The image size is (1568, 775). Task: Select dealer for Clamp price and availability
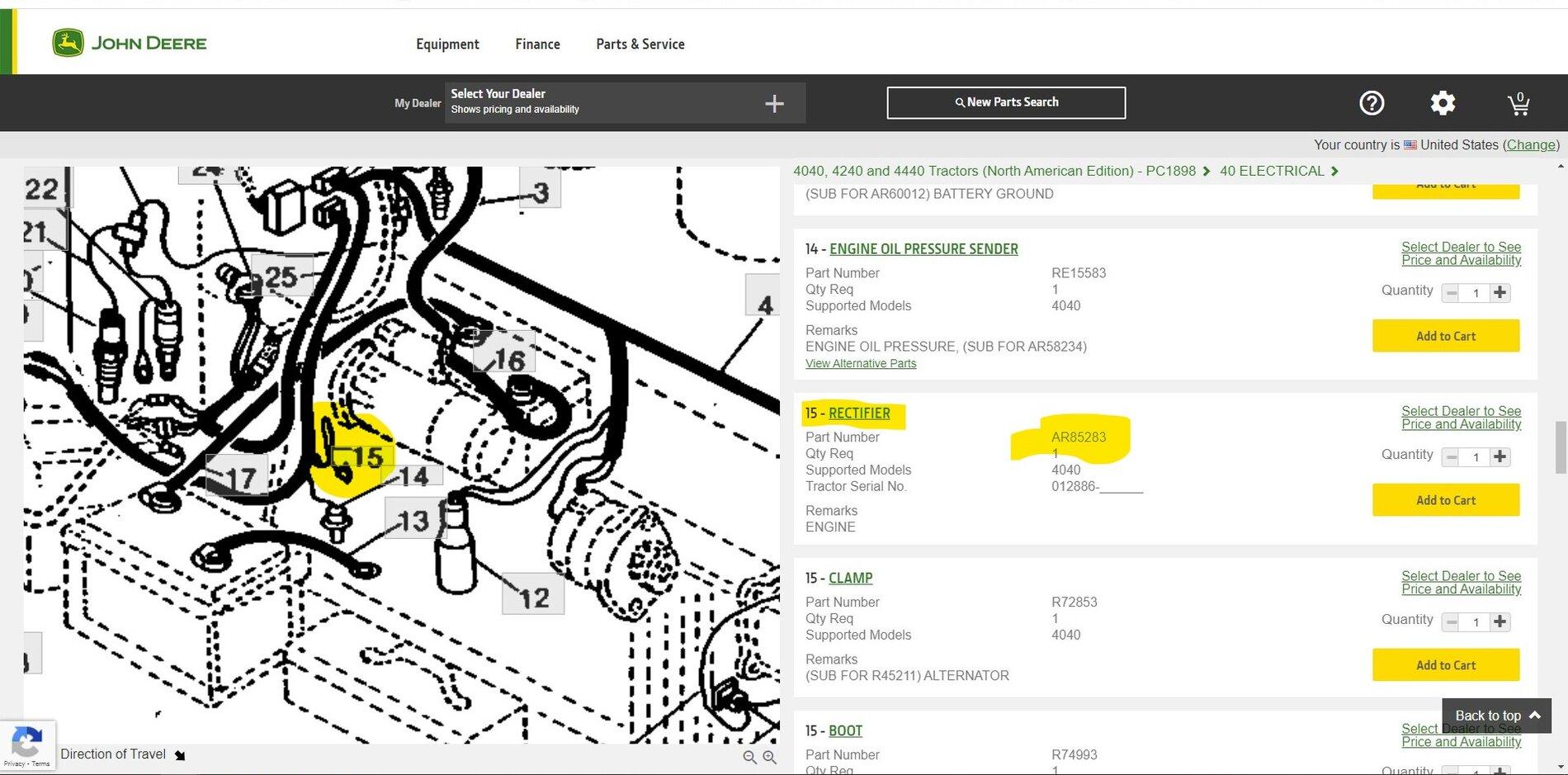(1461, 583)
